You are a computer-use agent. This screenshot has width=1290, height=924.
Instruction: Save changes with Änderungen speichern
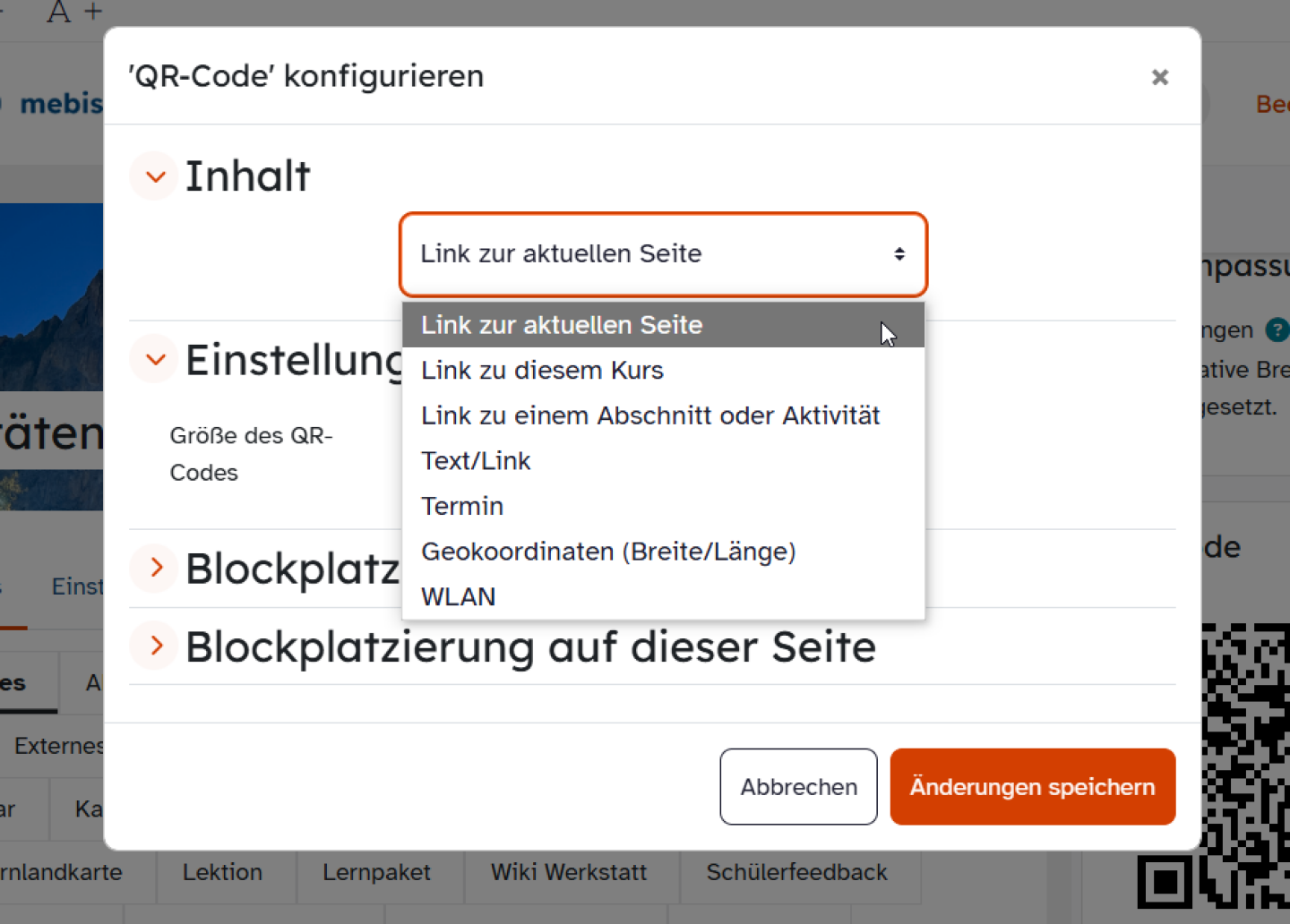[x=1032, y=786]
